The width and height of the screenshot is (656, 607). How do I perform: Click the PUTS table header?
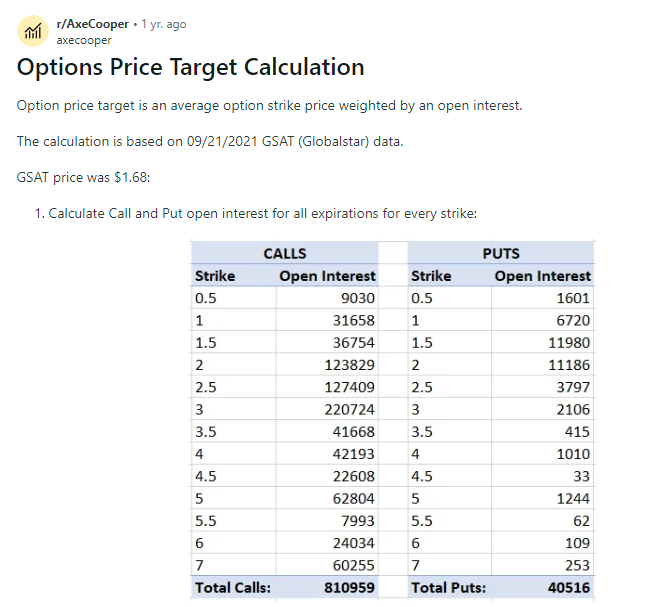501,253
